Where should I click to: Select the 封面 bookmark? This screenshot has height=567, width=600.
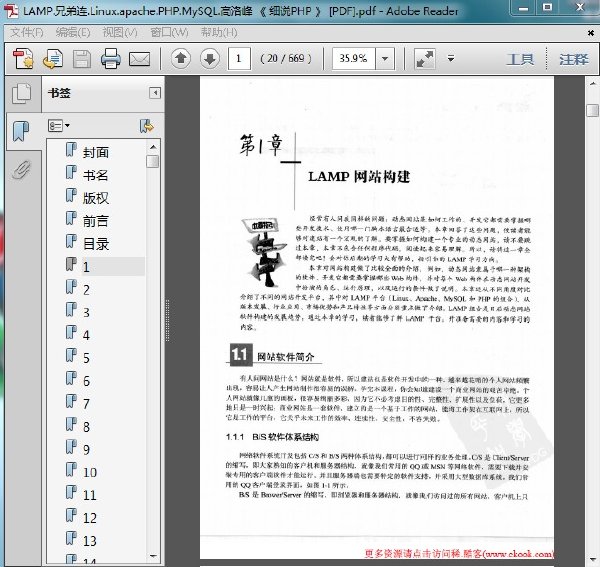[x=96, y=152]
